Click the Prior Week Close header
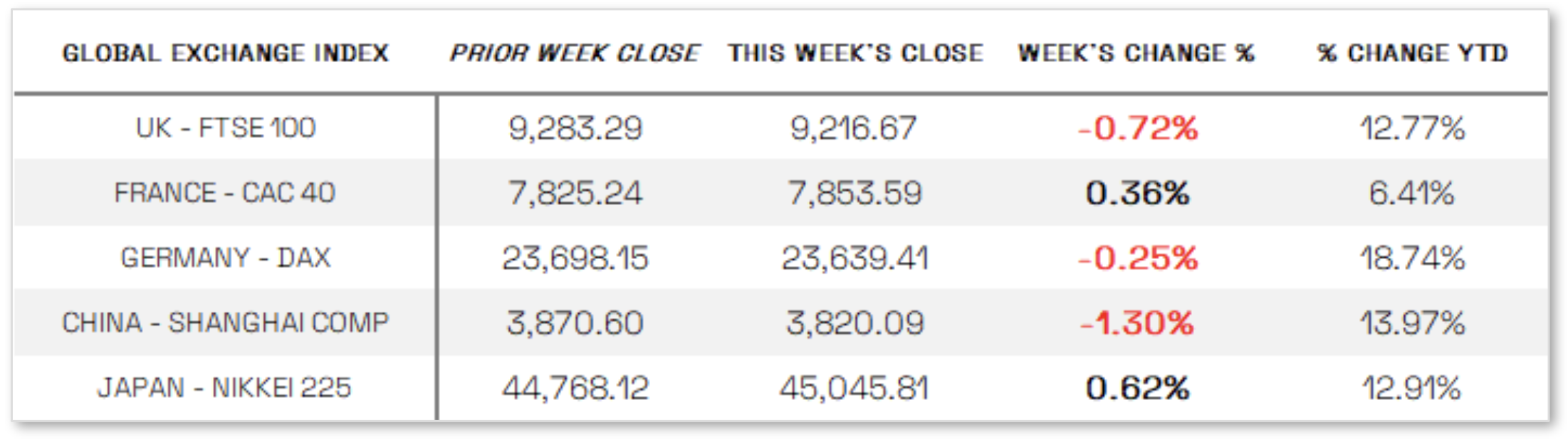Image resolution: width=1568 pixels, height=440 pixels. click(x=575, y=53)
